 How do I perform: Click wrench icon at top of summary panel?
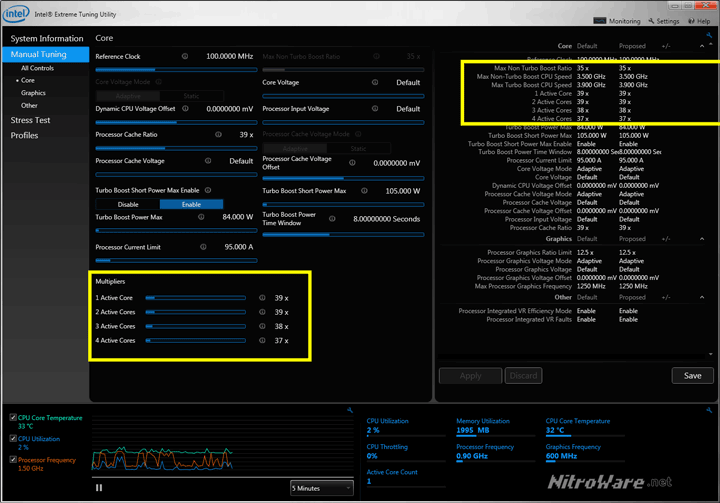(709, 35)
